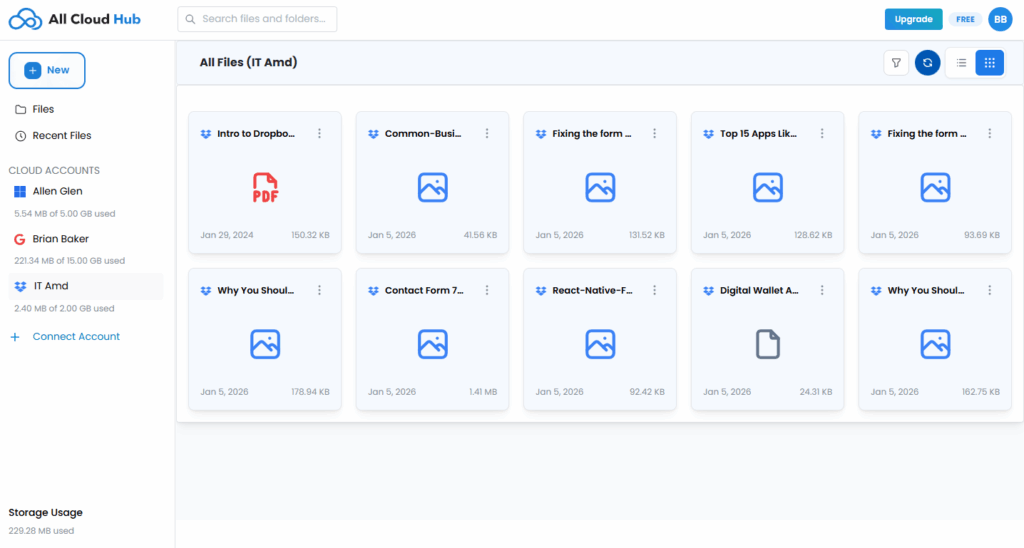Refresh files with the circular sync icon
The height and width of the screenshot is (548, 1024).
(927, 63)
